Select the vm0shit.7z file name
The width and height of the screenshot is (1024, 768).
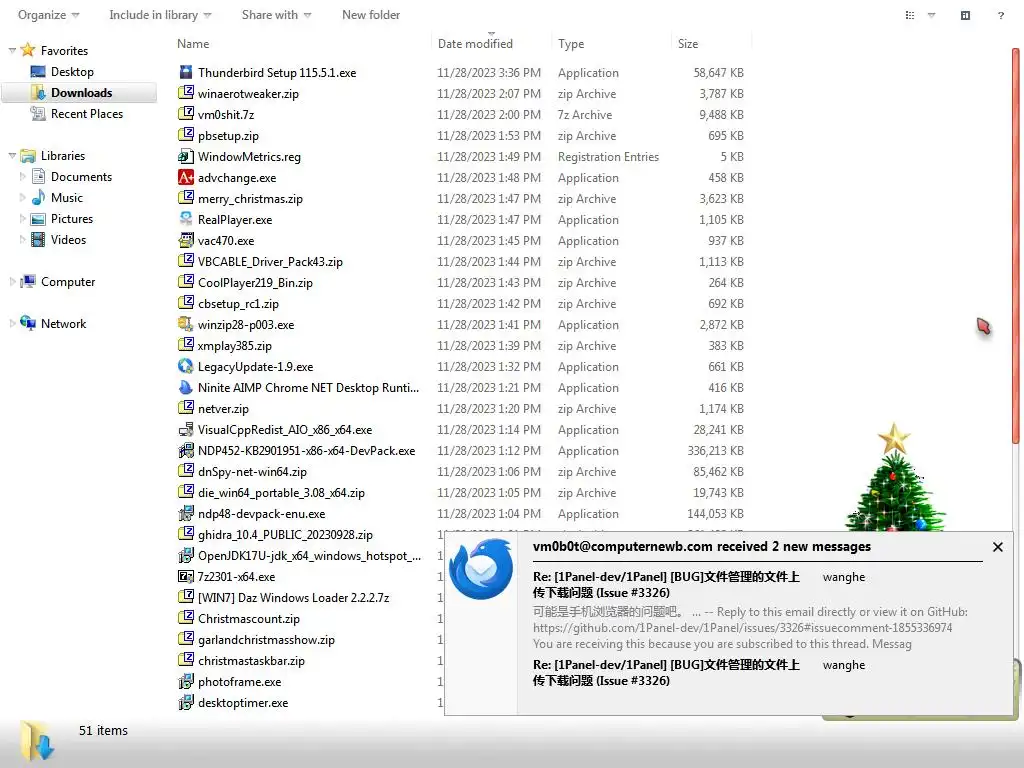pos(226,114)
